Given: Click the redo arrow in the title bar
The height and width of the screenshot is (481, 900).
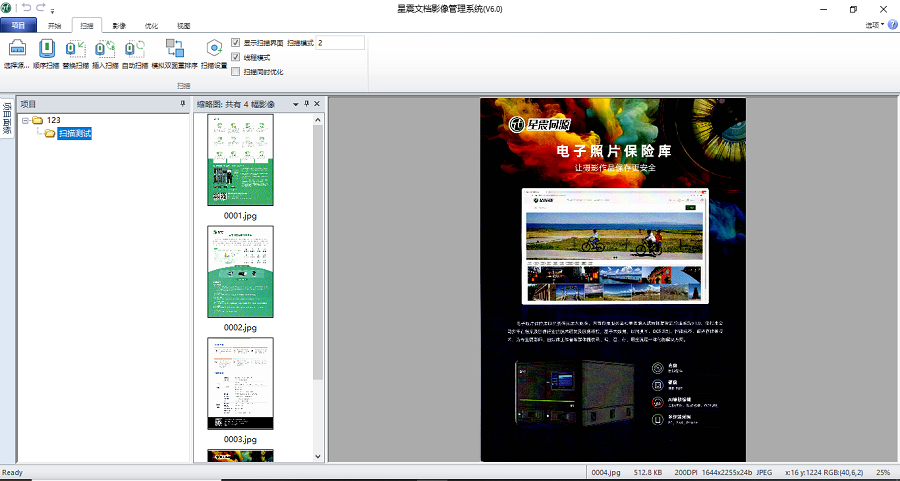Looking at the screenshot, I should point(41,8).
